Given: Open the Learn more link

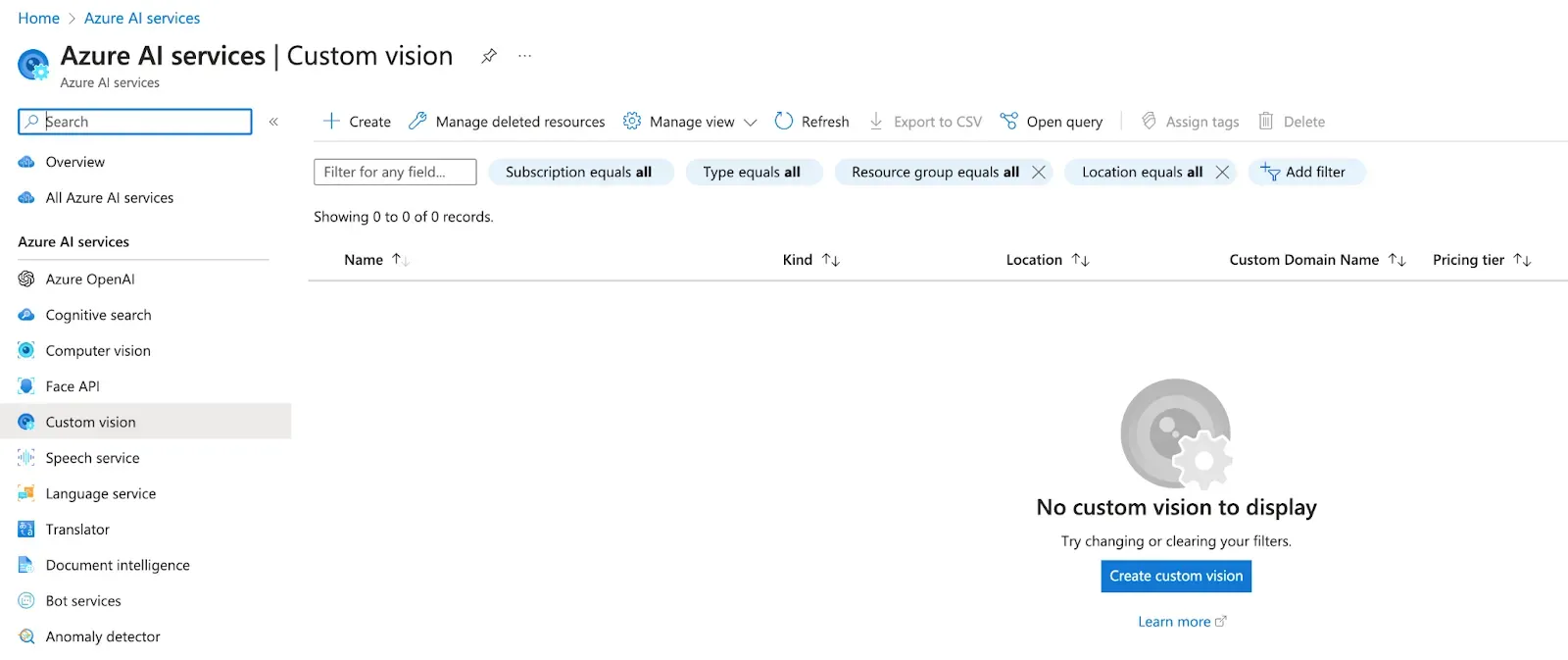Looking at the screenshot, I should point(1182,622).
